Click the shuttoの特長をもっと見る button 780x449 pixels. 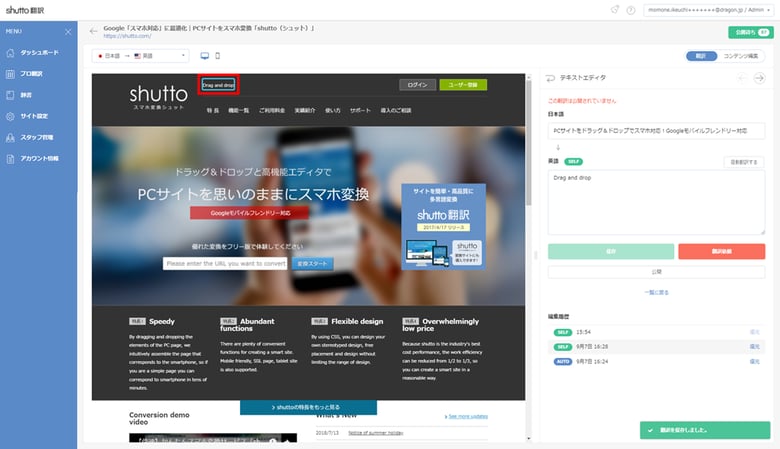(308, 407)
